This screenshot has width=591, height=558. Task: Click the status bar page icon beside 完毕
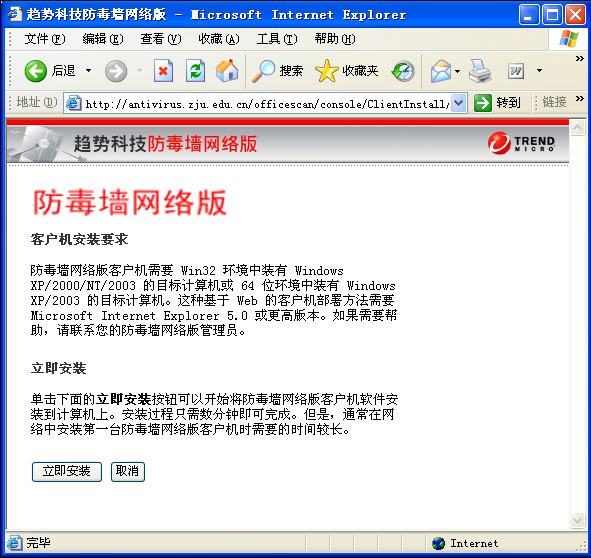(x=15, y=543)
